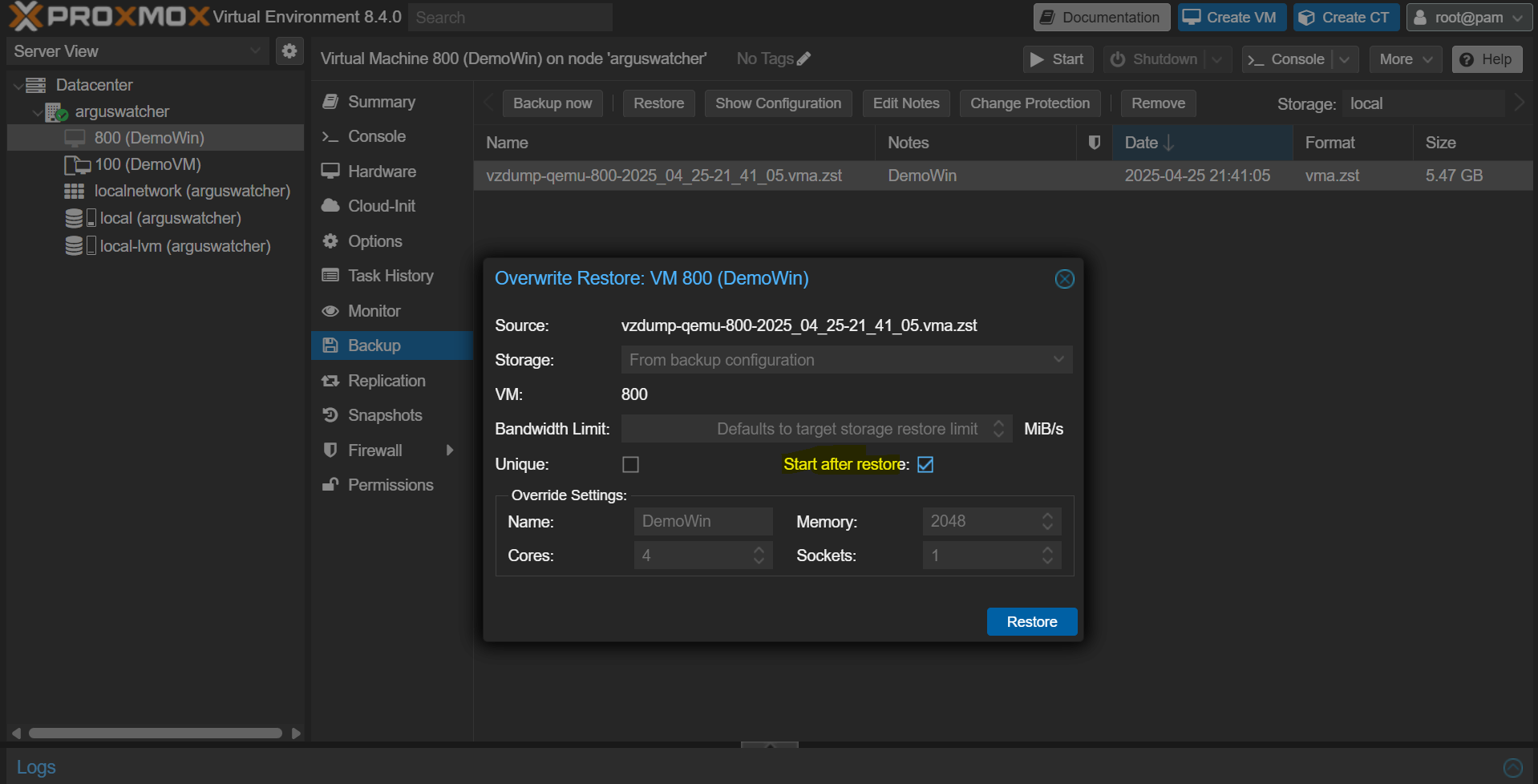Open Console options dropdown arrow
Screen dimensions: 1538x784
tap(1345, 59)
